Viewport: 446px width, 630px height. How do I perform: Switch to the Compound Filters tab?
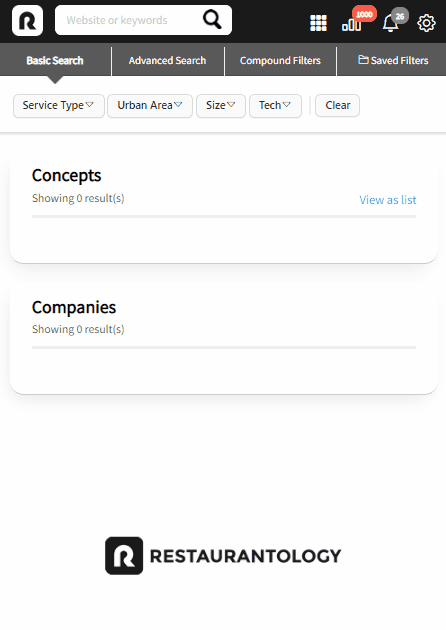(280, 60)
